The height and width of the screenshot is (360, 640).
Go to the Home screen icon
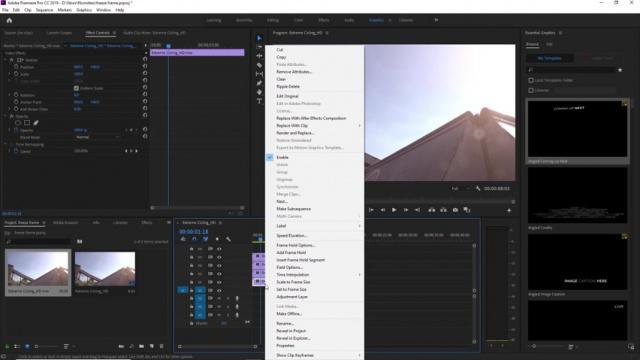coord(9,20)
